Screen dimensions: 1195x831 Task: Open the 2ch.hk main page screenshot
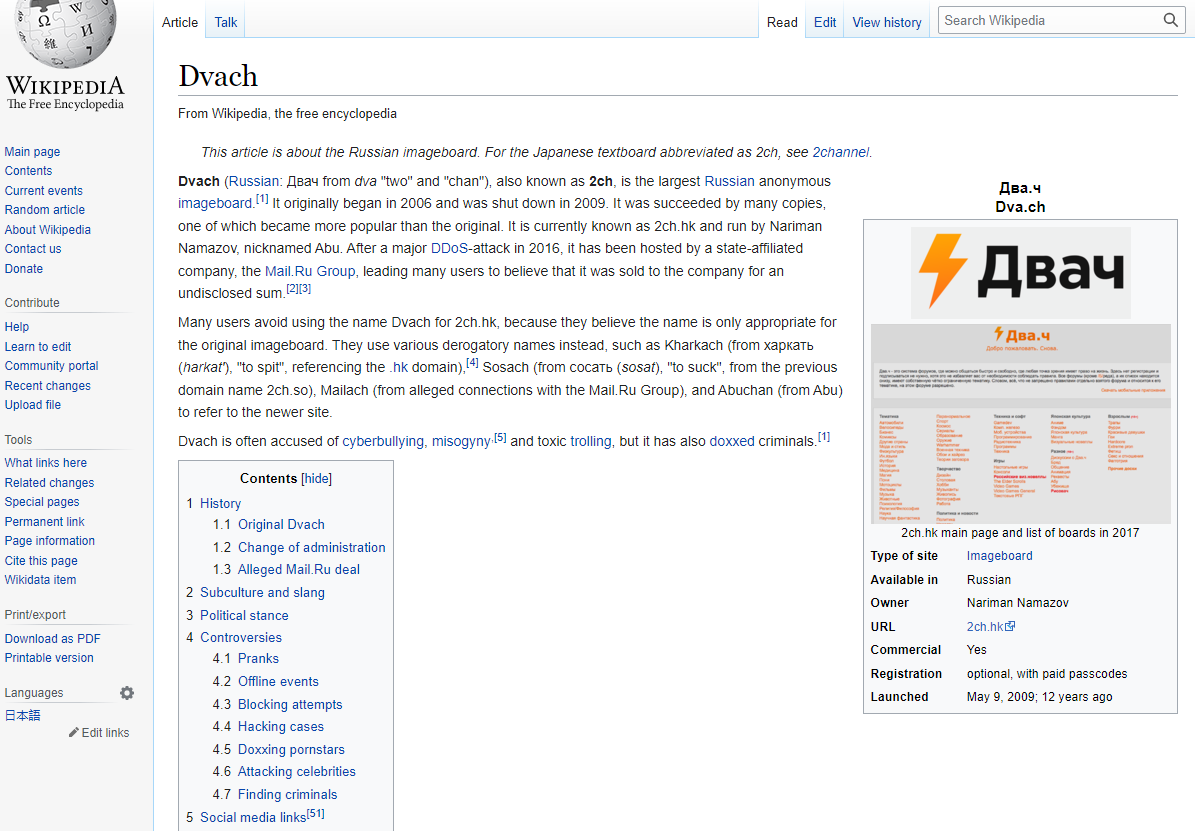point(1020,423)
